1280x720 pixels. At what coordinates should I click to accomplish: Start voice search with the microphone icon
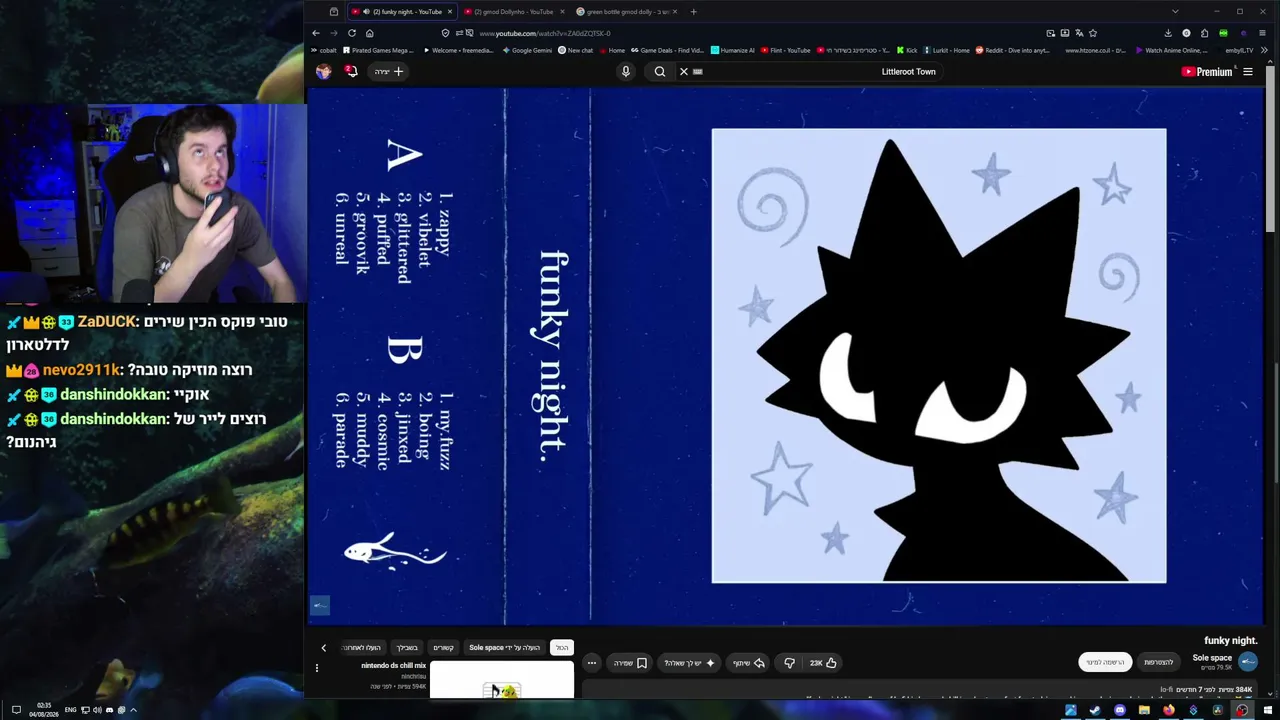(626, 72)
